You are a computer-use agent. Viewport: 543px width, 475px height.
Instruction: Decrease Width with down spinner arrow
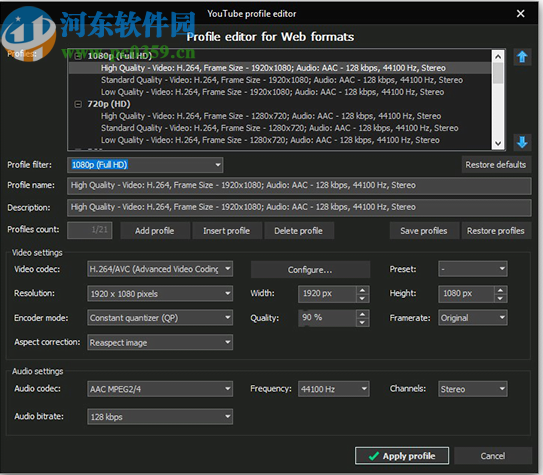[x=363, y=298]
